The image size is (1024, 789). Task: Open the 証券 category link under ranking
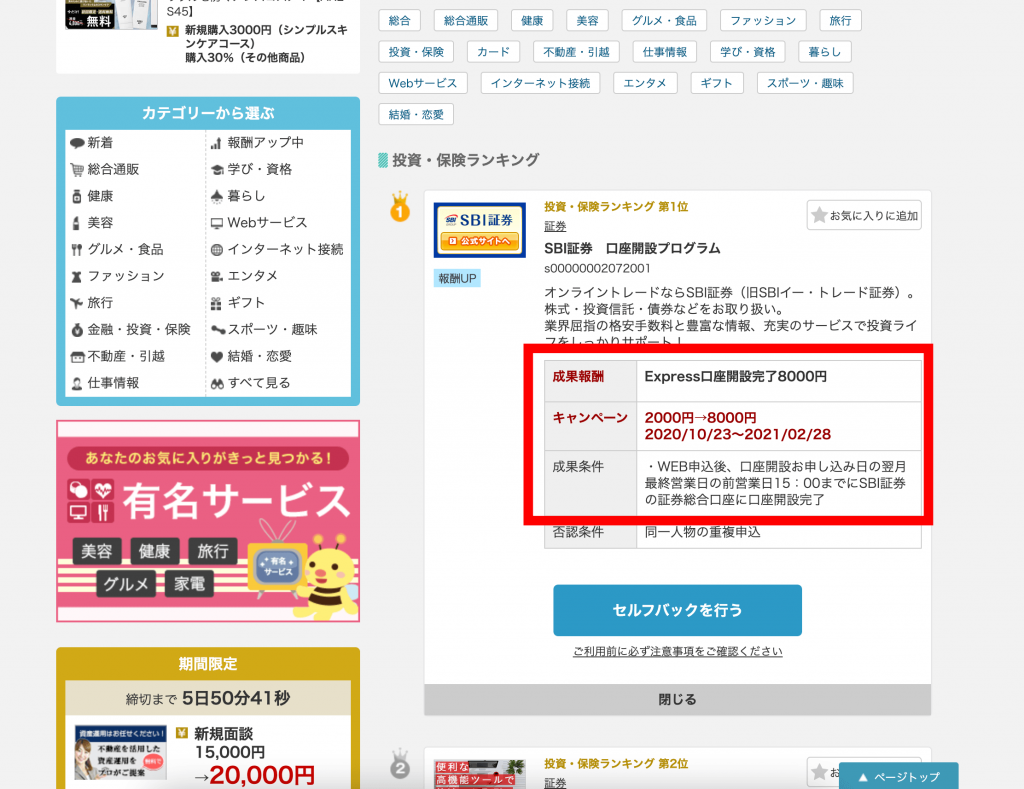coord(555,227)
